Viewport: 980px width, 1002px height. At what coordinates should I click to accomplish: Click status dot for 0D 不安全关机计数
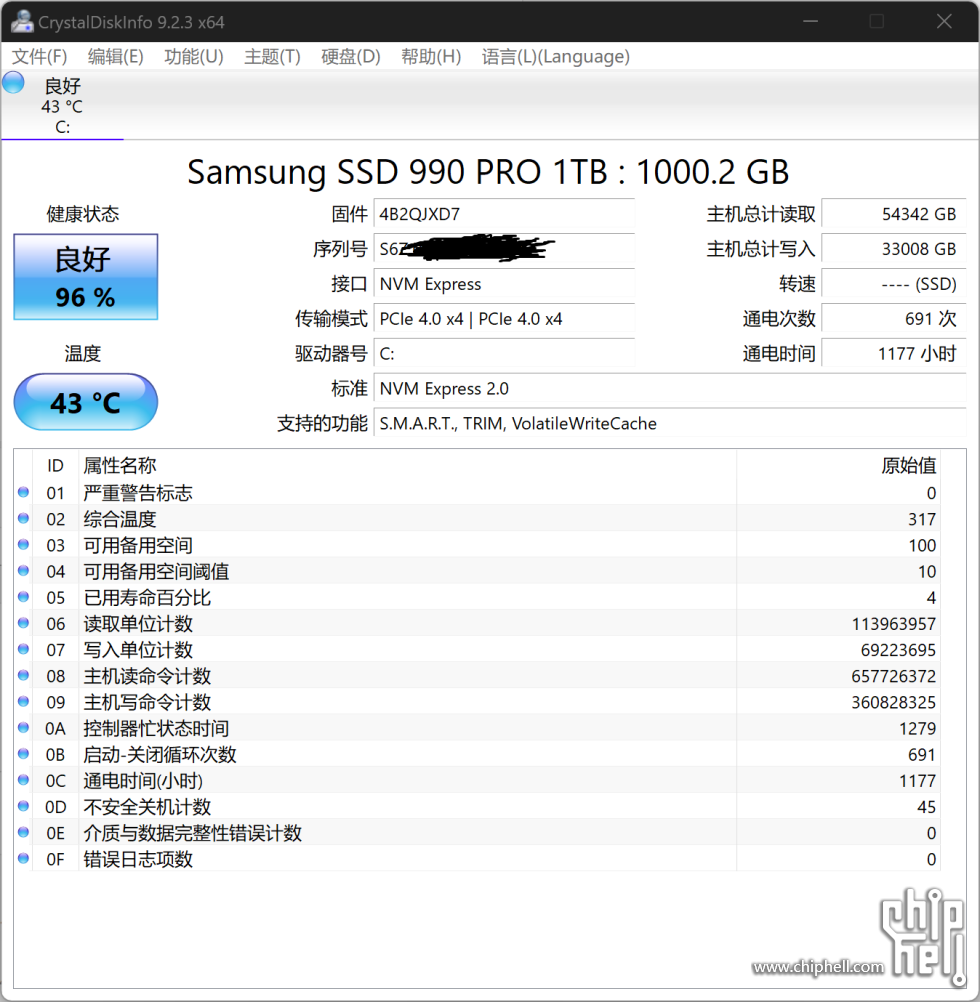(x=24, y=806)
